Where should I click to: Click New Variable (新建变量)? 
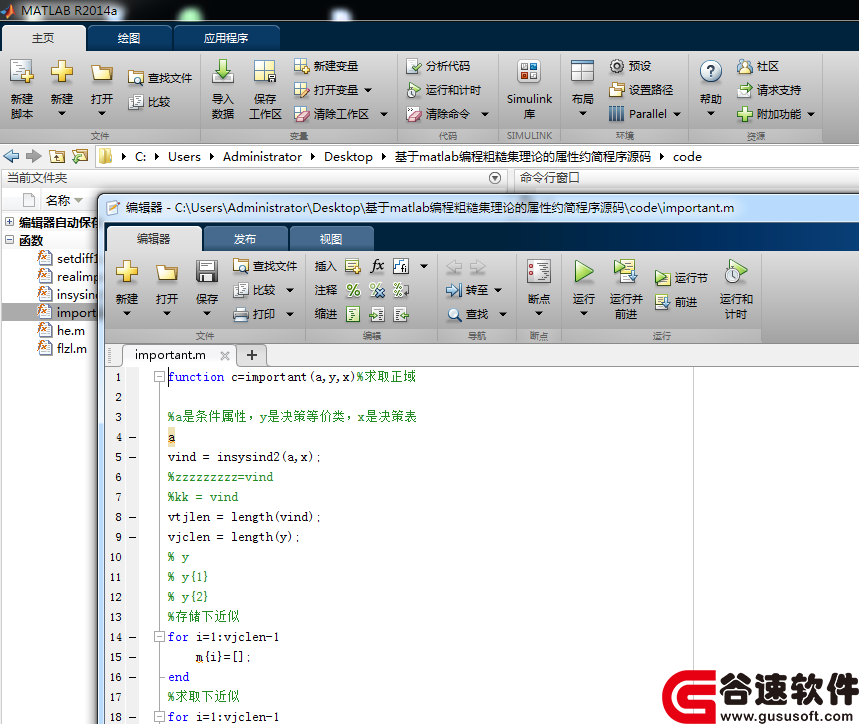tap(326, 66)
